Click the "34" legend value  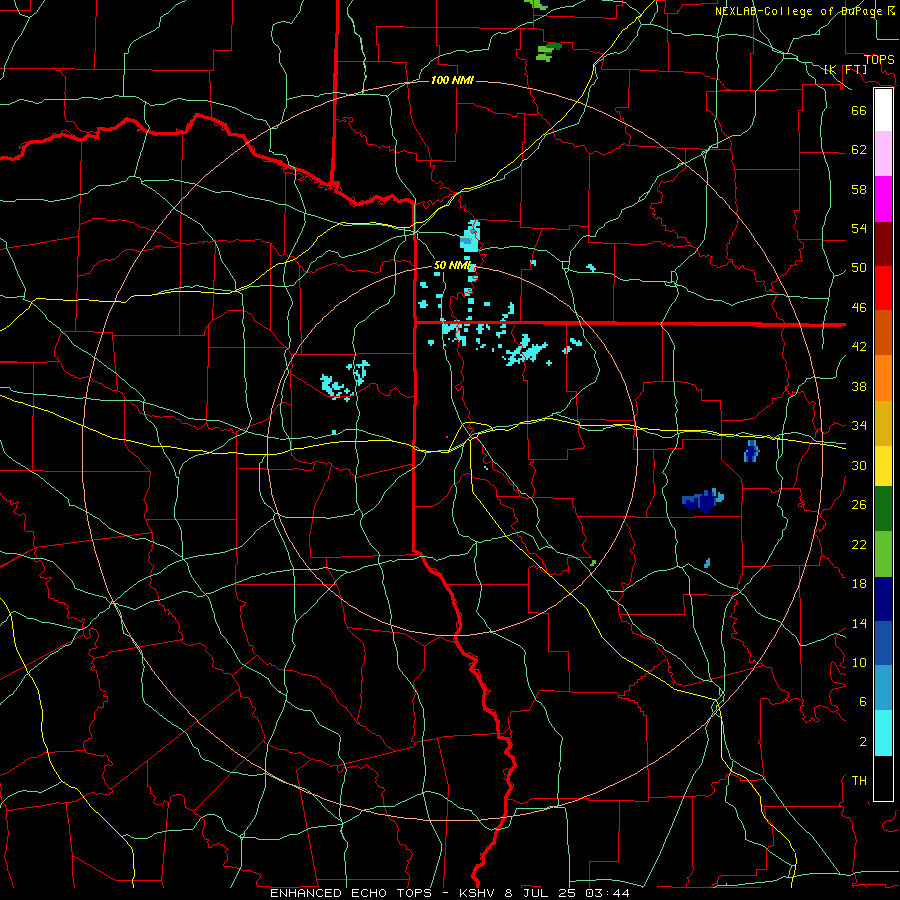pyautogui.click(x=859, y=426)
